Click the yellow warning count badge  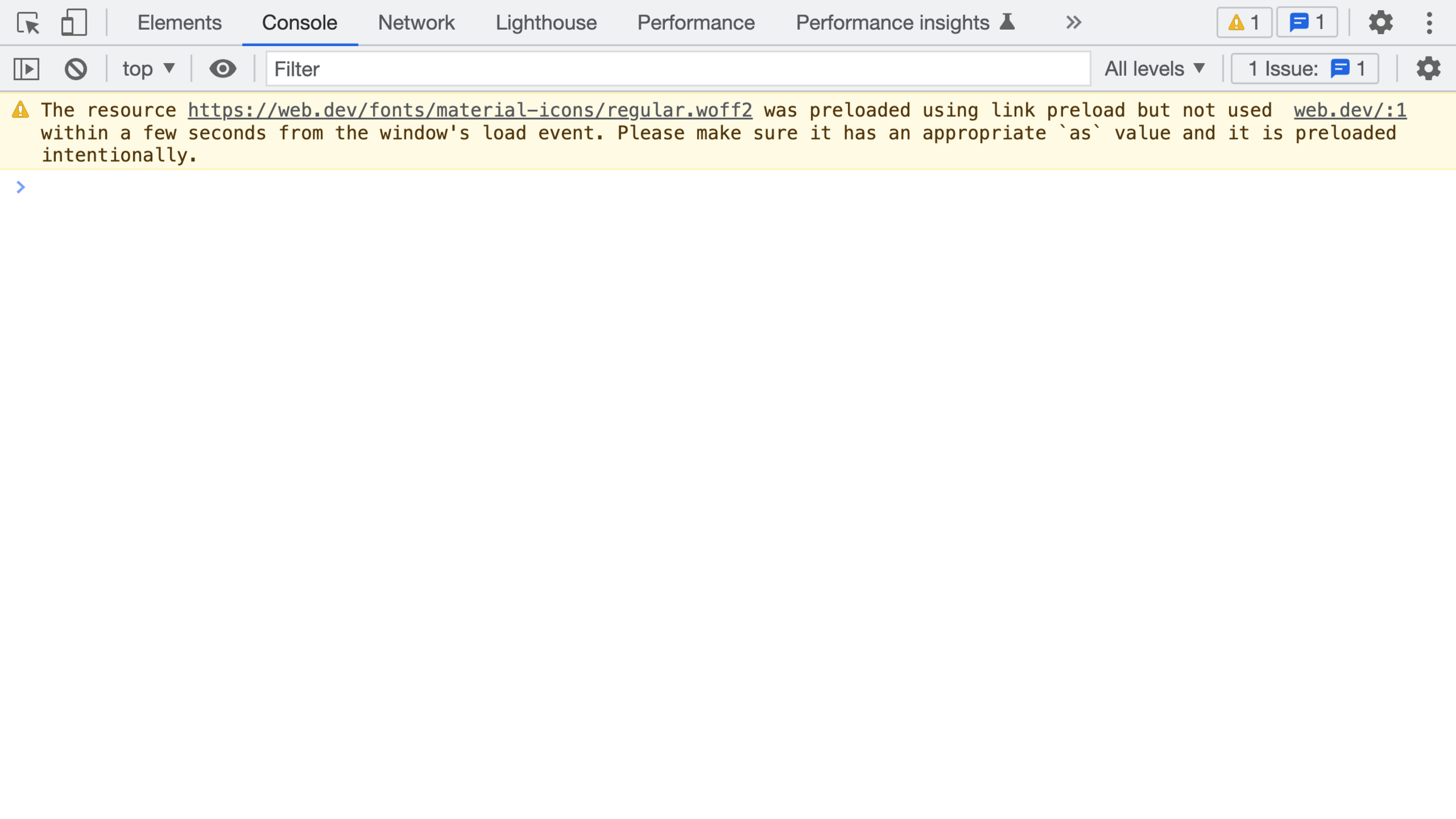[x=1244, y=23]
